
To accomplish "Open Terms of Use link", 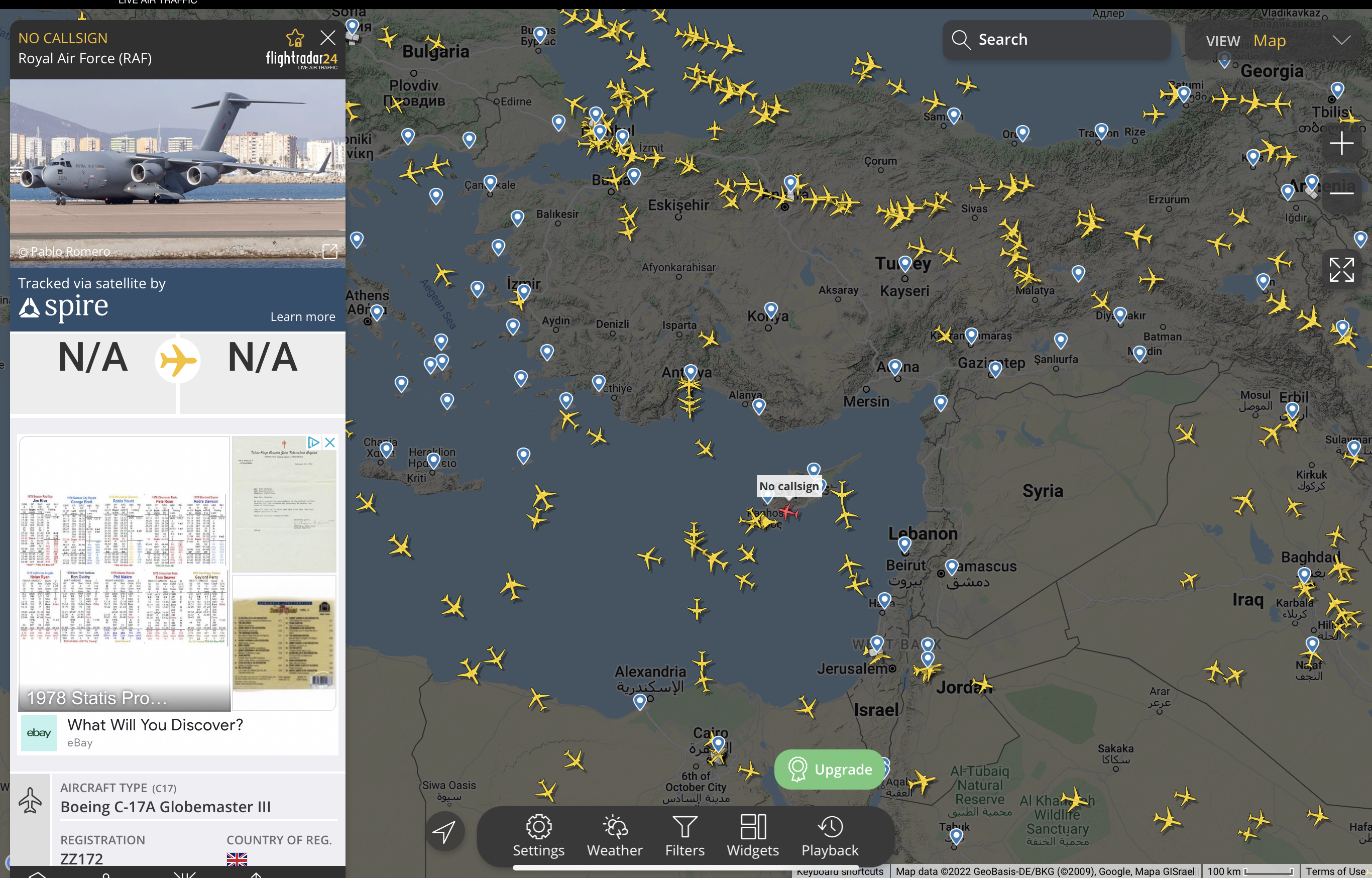I will (1335, 872).
